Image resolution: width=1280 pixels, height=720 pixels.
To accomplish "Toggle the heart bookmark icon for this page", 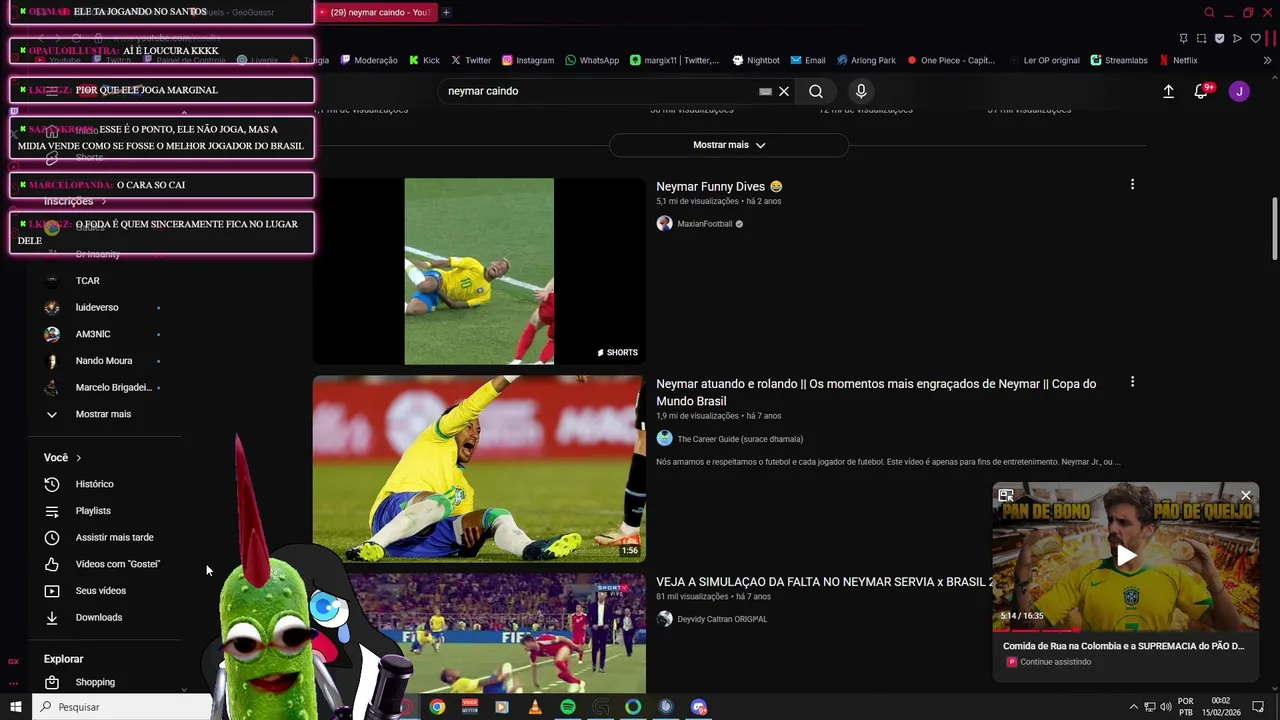I will pyautogui.click(x=1256, y=39).
